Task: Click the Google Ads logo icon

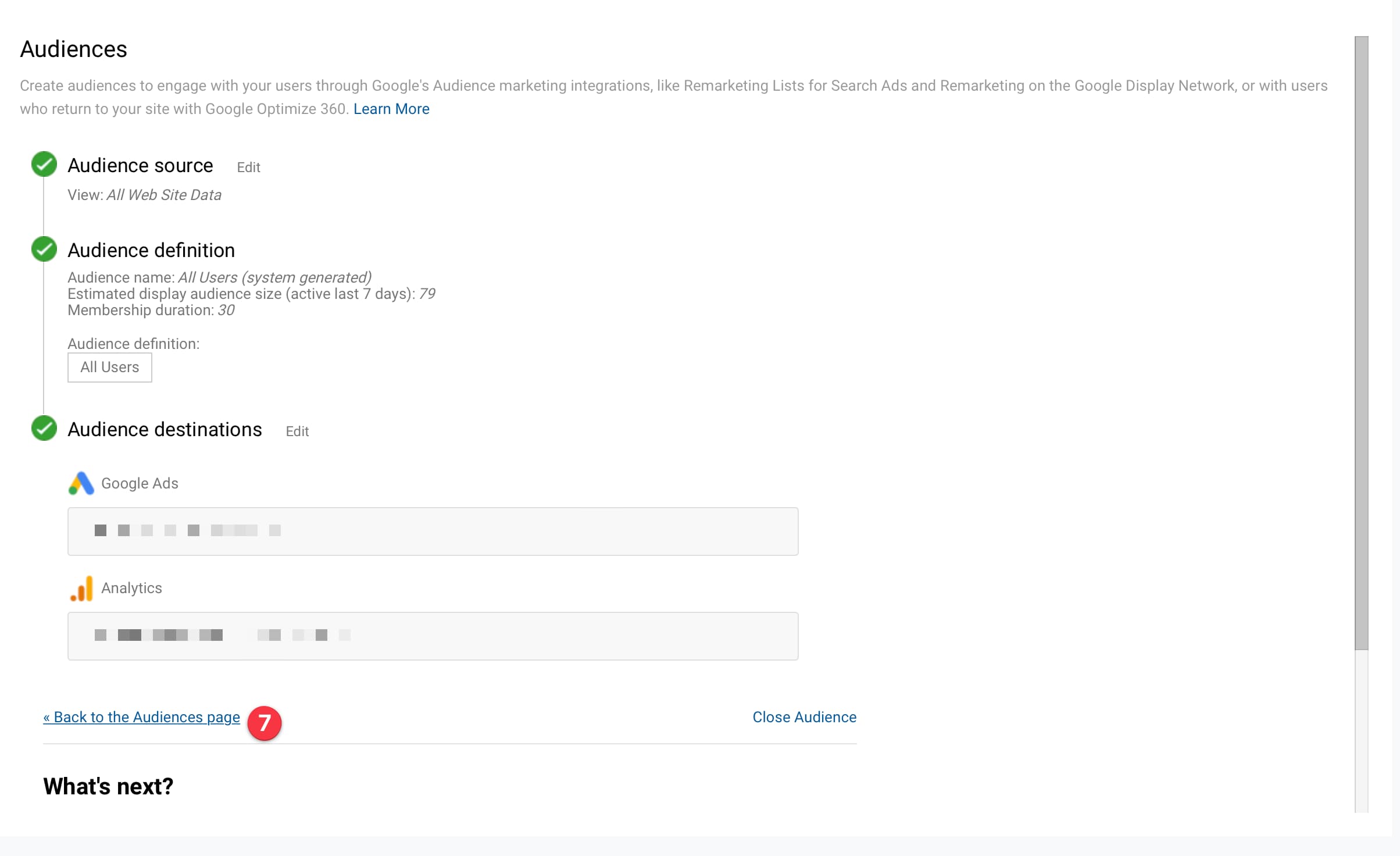Action: click(x=81, y=483)
